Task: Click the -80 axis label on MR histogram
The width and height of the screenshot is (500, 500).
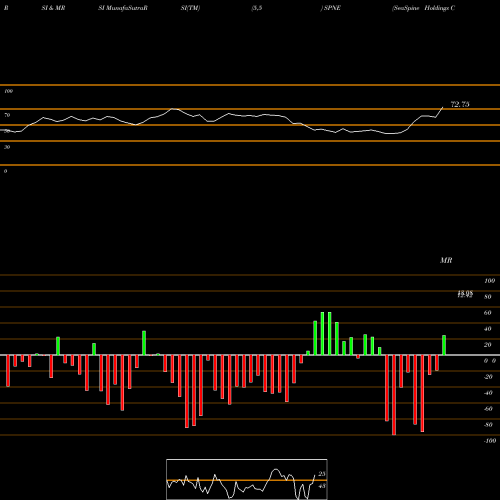Action: coord(488,425)
